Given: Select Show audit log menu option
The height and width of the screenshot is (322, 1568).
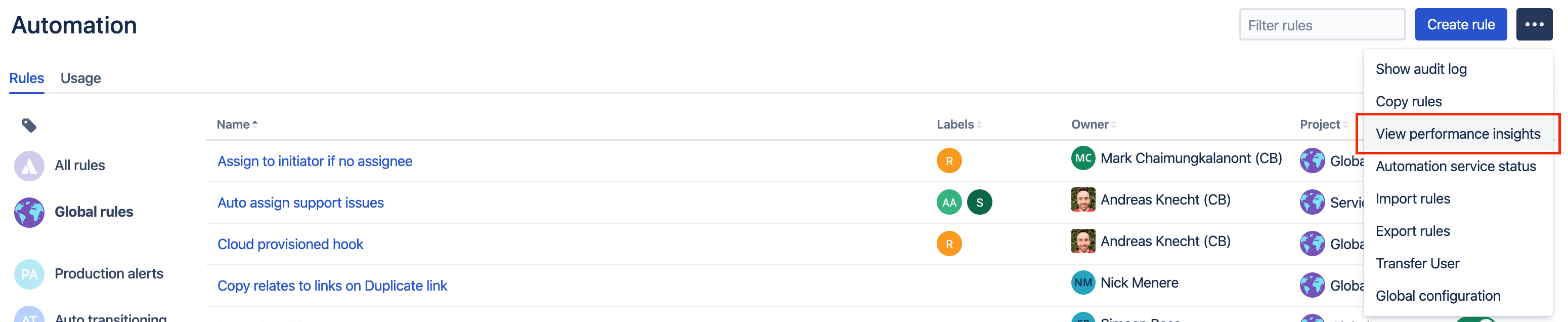Looking at the screenshot, I should click(1421, 69).
